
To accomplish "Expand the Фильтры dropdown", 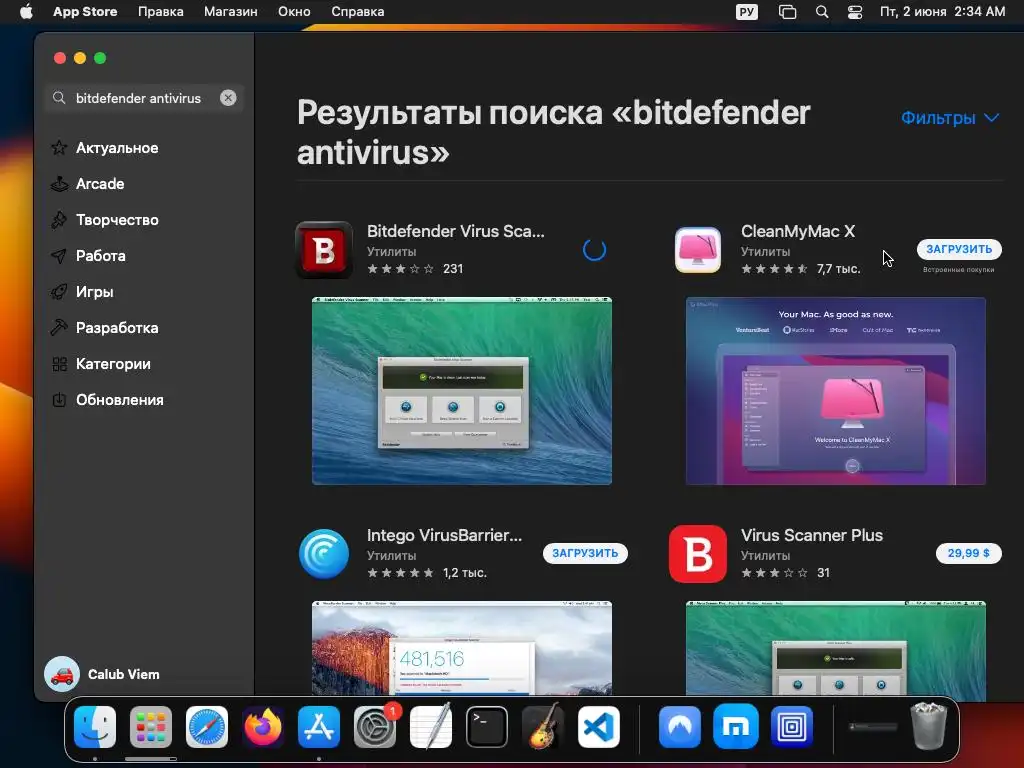I will point(950,118).
